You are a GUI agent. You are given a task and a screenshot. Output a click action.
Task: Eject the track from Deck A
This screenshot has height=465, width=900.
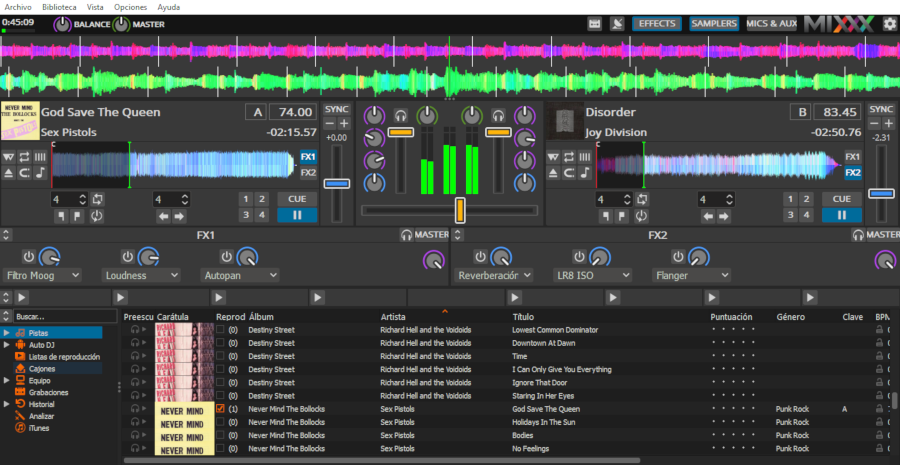(8, 173)
